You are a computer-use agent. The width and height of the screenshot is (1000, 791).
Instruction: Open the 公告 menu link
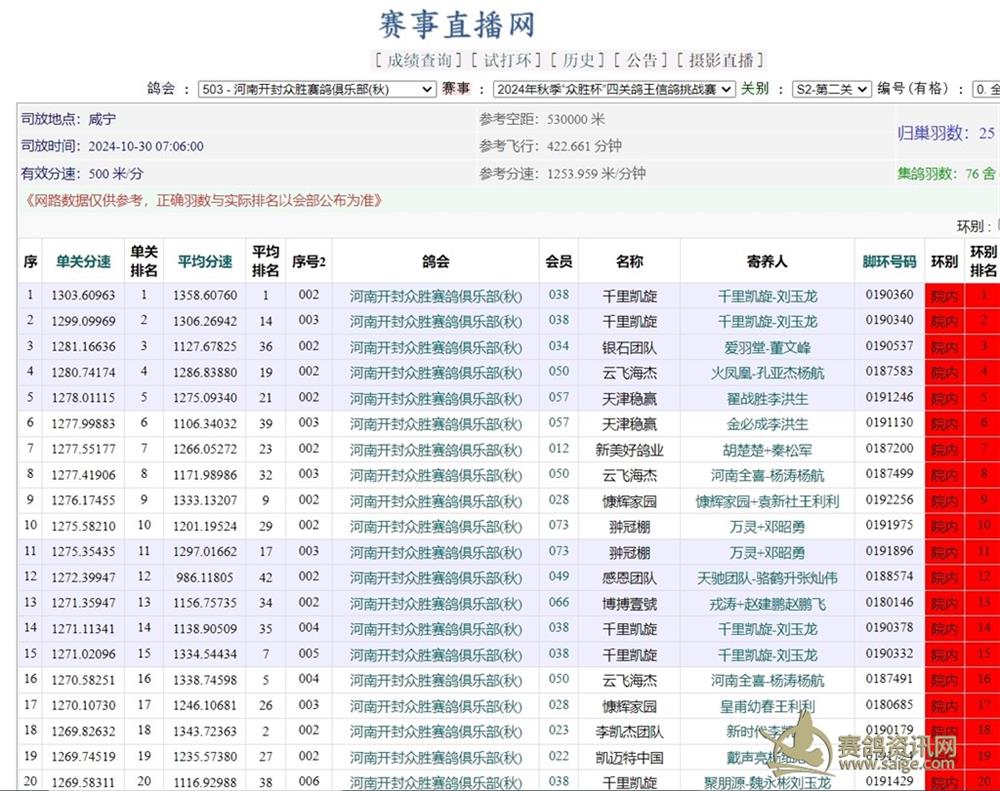642,61
